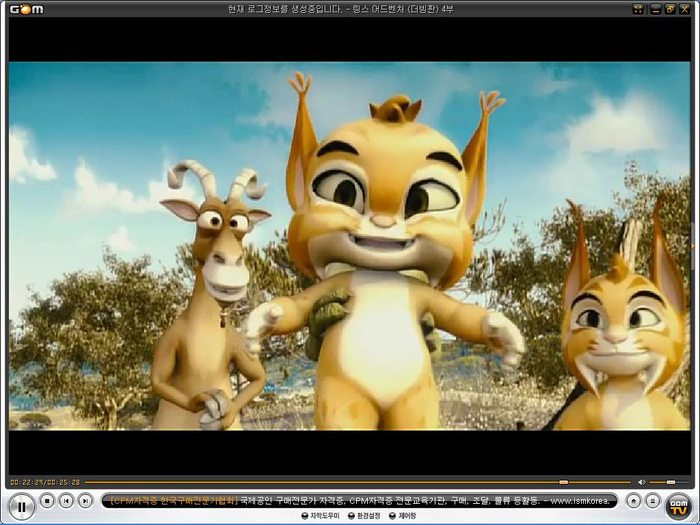The height and width of the screenshot is (525, 700).
Task: Skip to the next track
Action: [85, 501]
